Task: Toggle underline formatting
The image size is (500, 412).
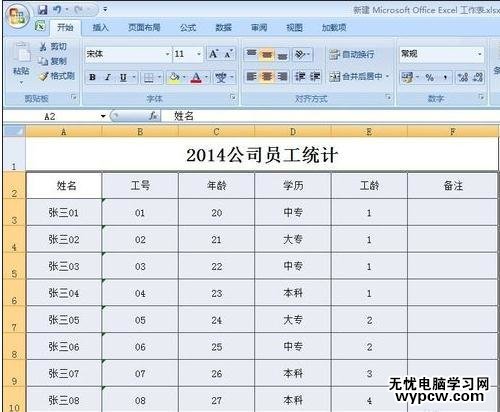Action: click(123, 78)
